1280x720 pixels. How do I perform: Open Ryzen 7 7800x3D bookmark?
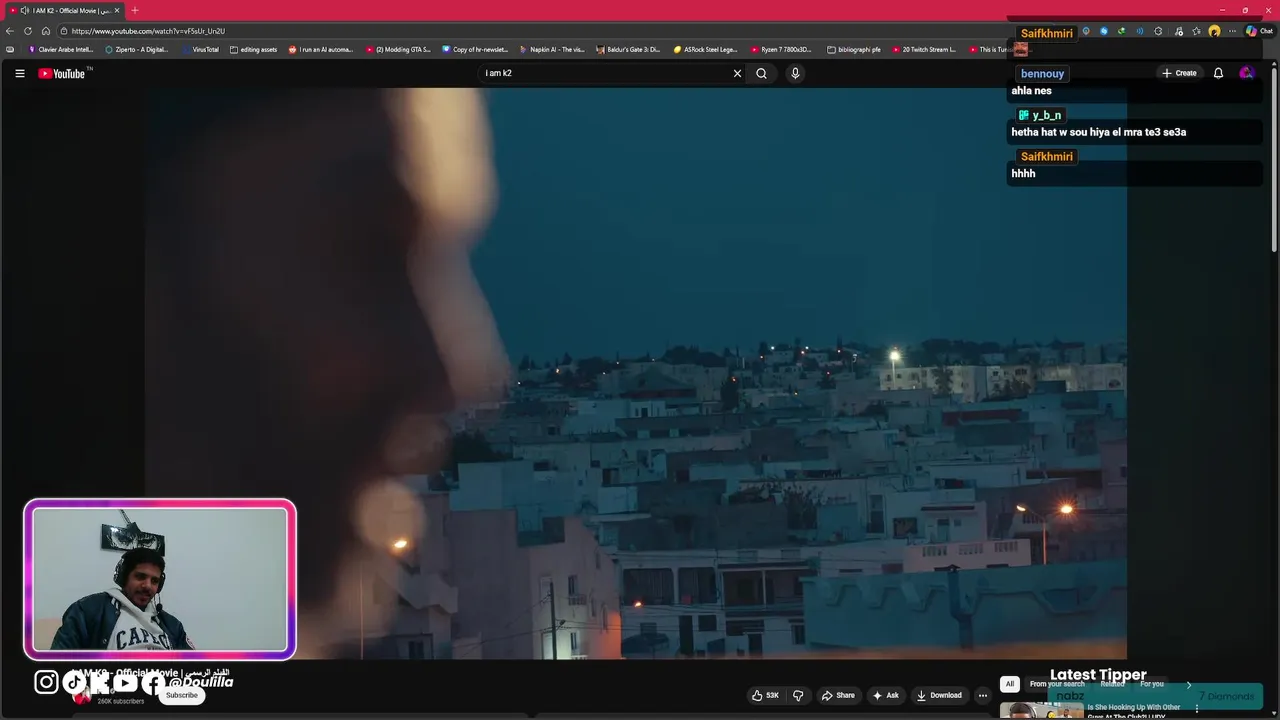pyautogui.click(x=781, y=49)
